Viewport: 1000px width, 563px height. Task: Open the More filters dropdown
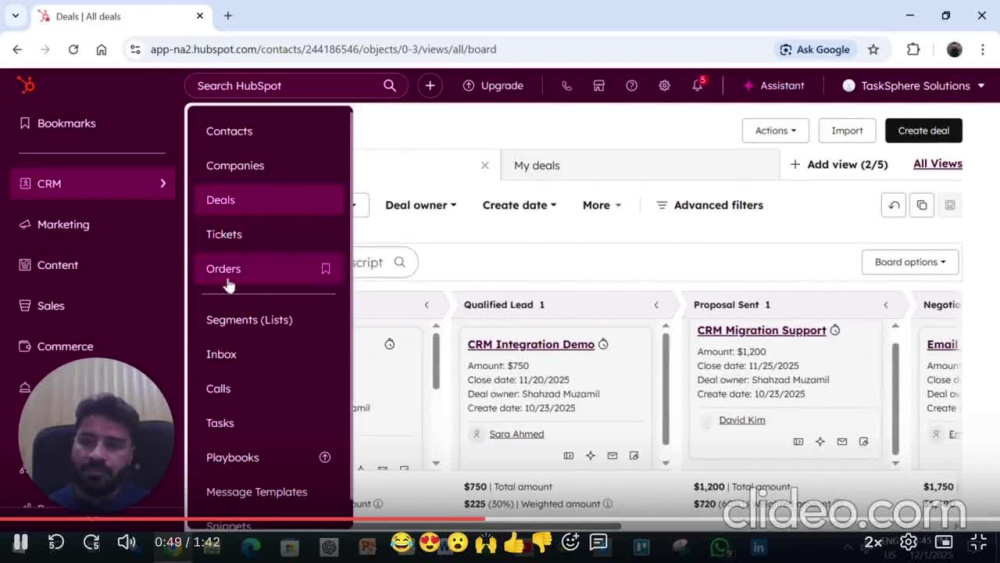(x=601, y=205)
